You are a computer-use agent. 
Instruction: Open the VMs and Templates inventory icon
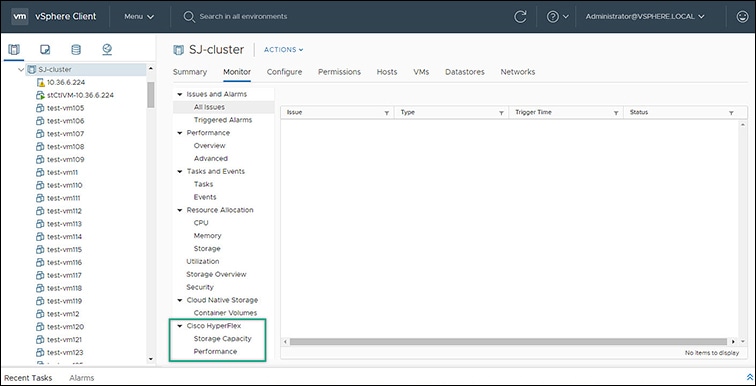click(x=45, y=49)
